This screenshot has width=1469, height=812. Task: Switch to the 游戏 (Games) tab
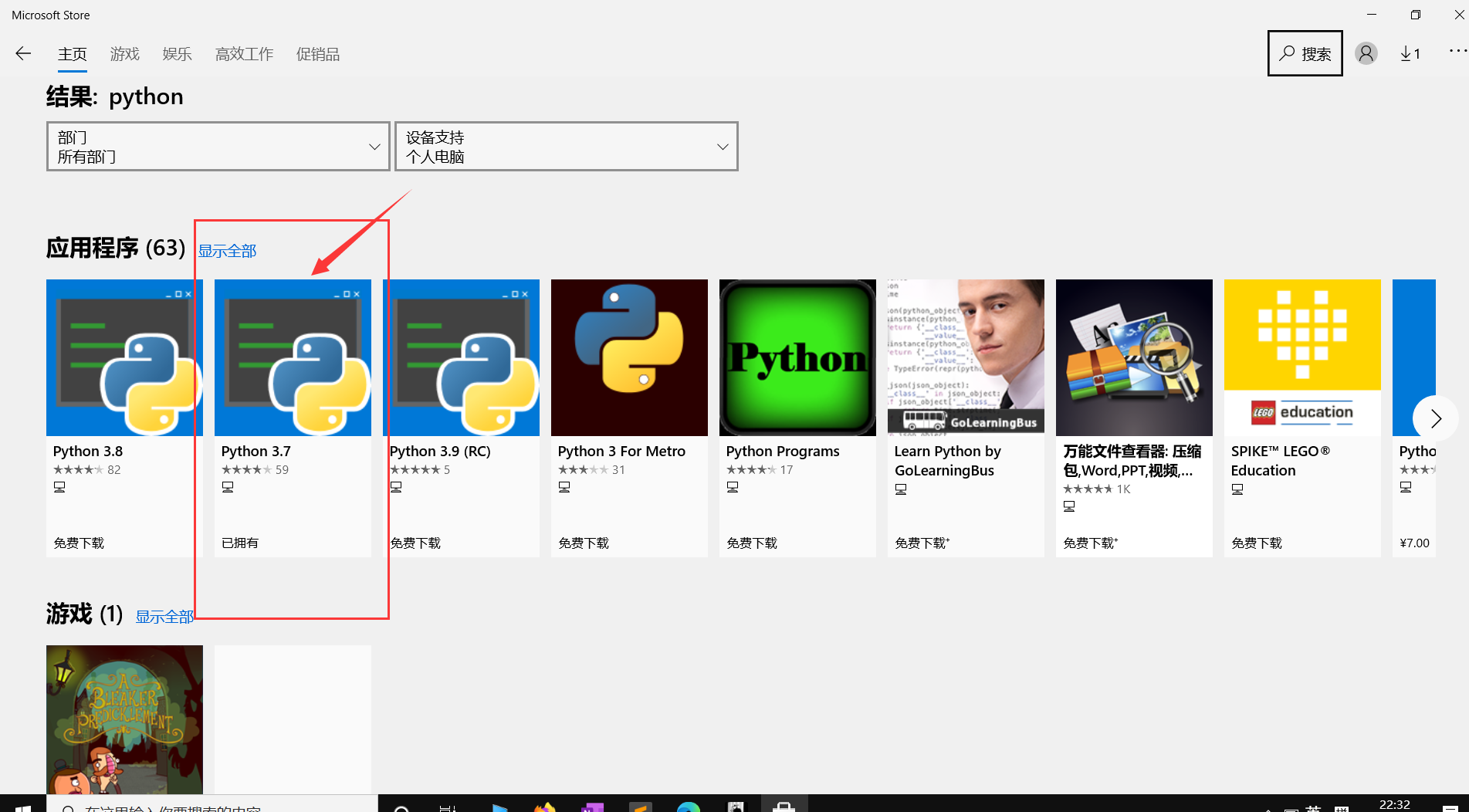[124, 54]
